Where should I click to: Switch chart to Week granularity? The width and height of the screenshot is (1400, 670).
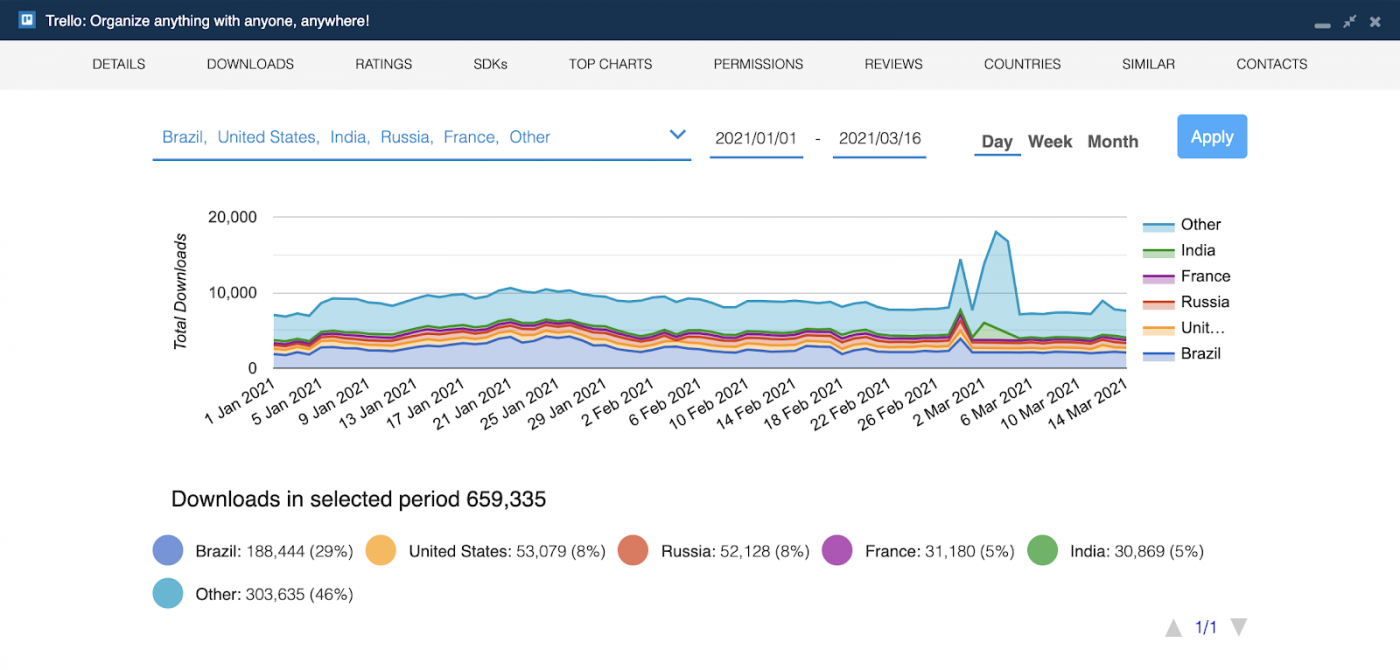click(1050, 142)
